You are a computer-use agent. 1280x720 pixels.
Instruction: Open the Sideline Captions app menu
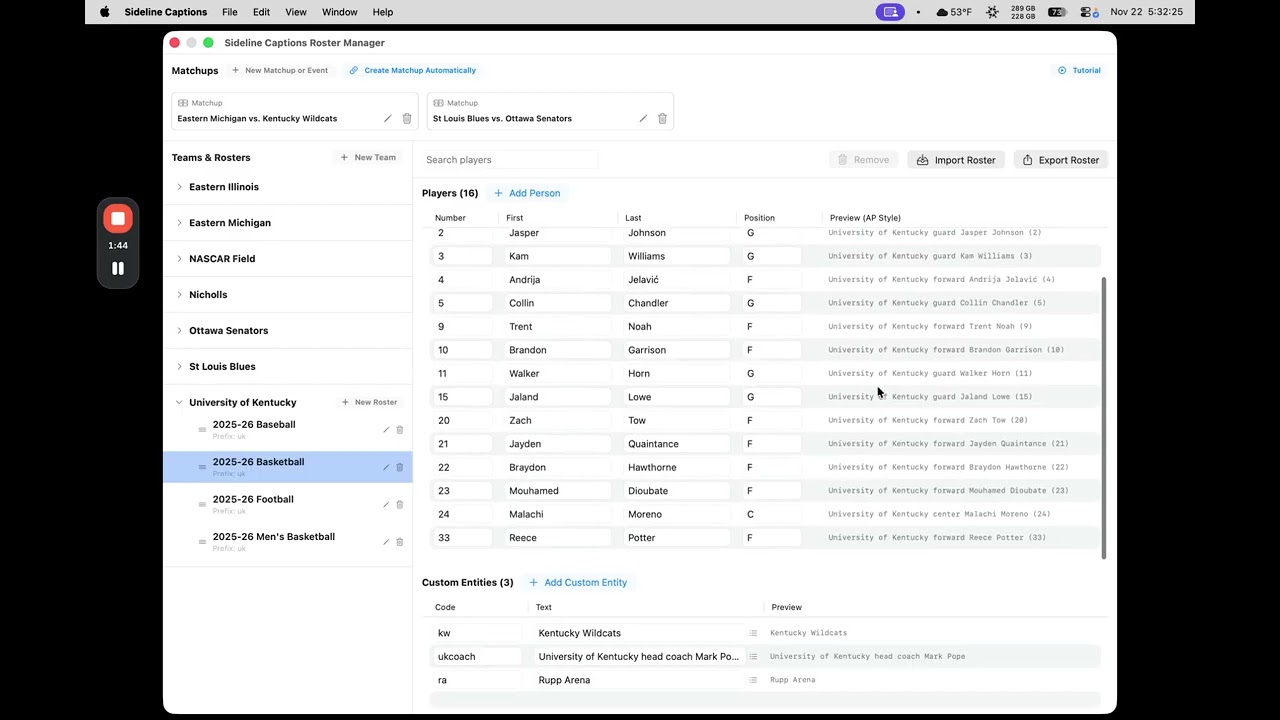click(166, 12)
